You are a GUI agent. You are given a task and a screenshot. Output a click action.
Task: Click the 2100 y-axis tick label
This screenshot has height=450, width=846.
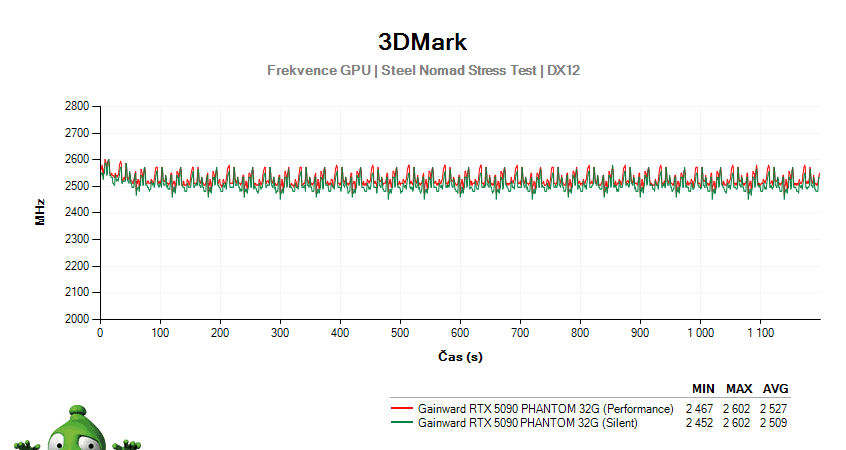(77, 292)
